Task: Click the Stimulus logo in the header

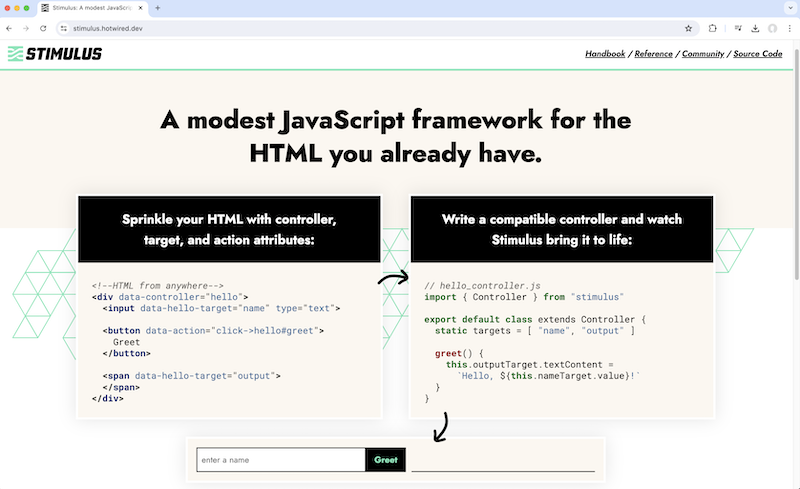Action: pyautogui.click(x=55, y=54)
